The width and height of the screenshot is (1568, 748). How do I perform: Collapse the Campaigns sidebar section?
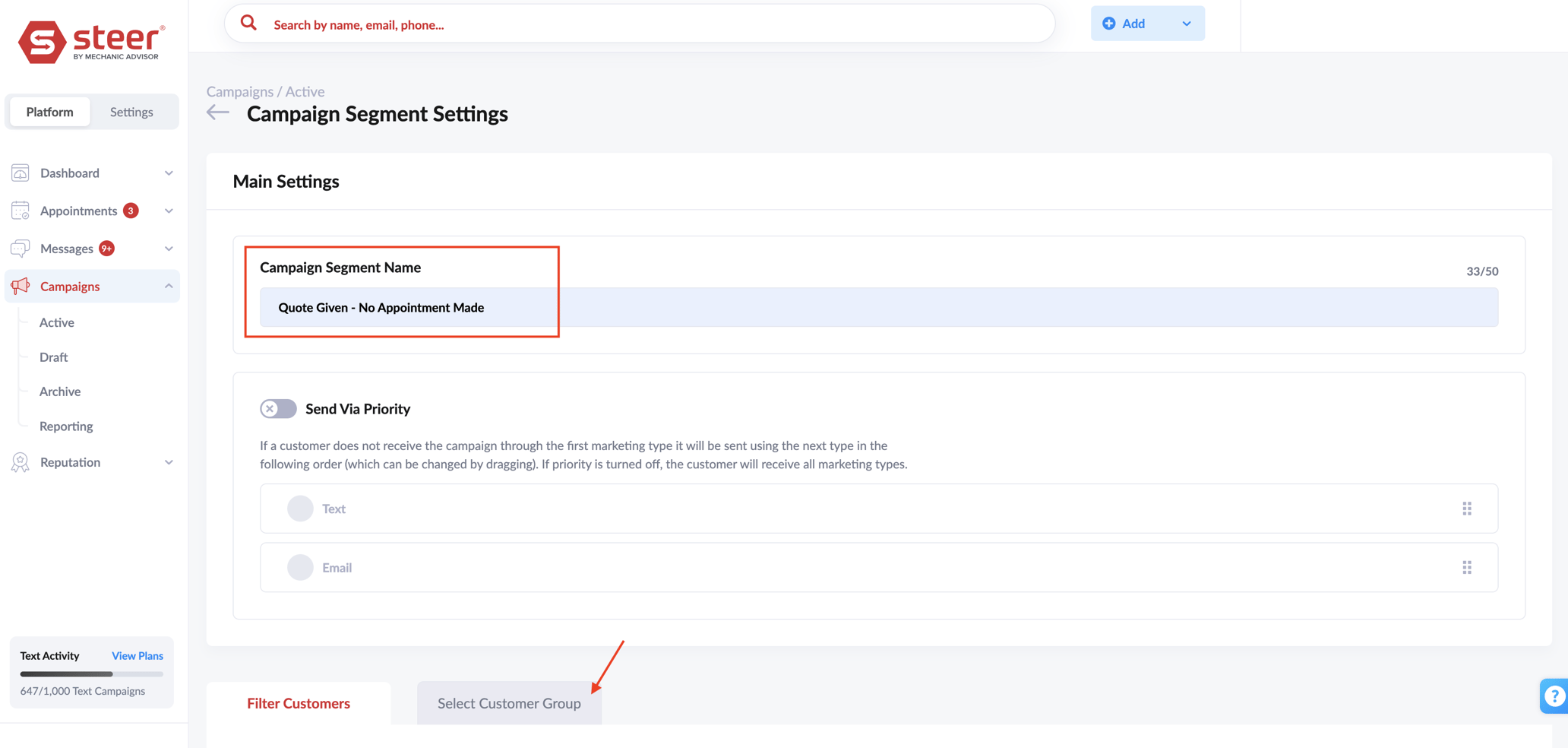(169, 286)
